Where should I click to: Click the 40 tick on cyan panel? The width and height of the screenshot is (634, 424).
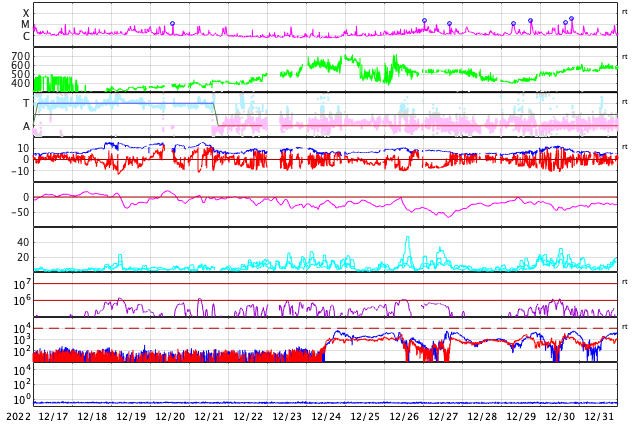point(23,242)
